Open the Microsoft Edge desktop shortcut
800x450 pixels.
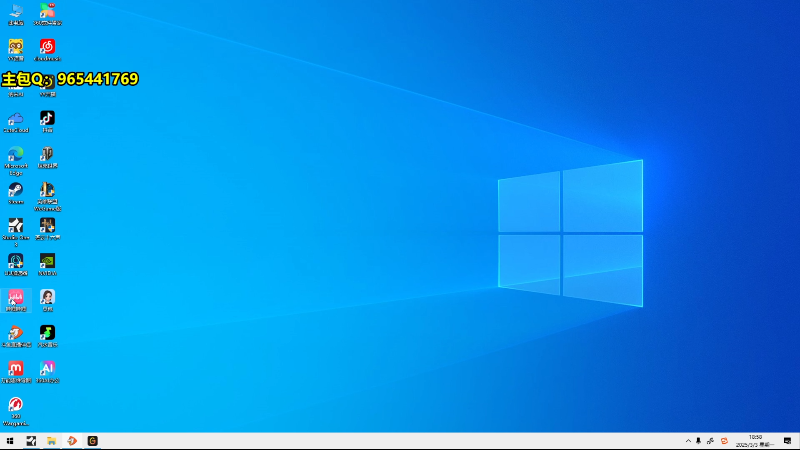pyautogui.click(x=16, y=160)
